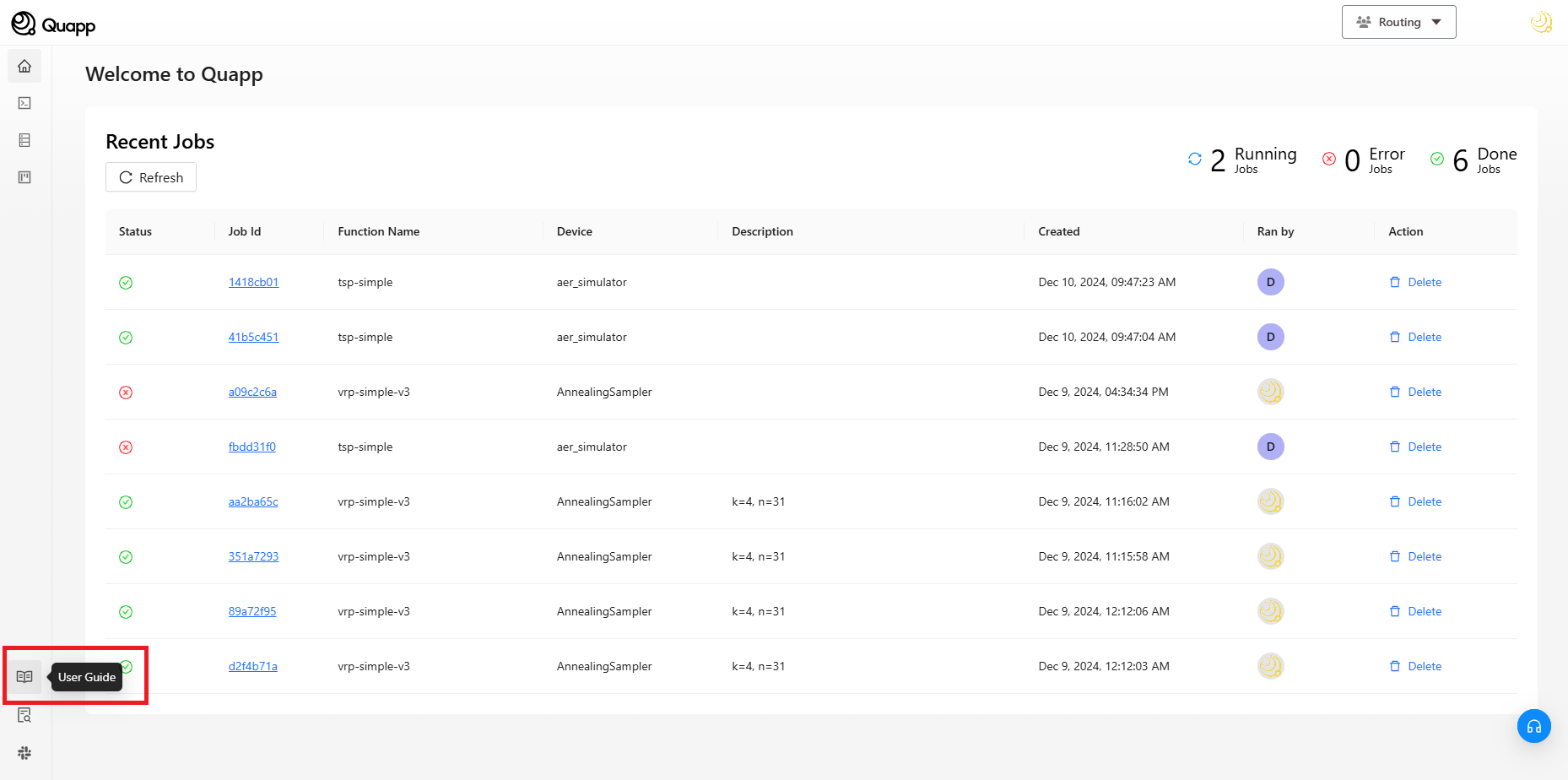This screenshot has width=1568, height=780.
Task: Click the Running Jobs refresh indicator
Action: 1194,159
